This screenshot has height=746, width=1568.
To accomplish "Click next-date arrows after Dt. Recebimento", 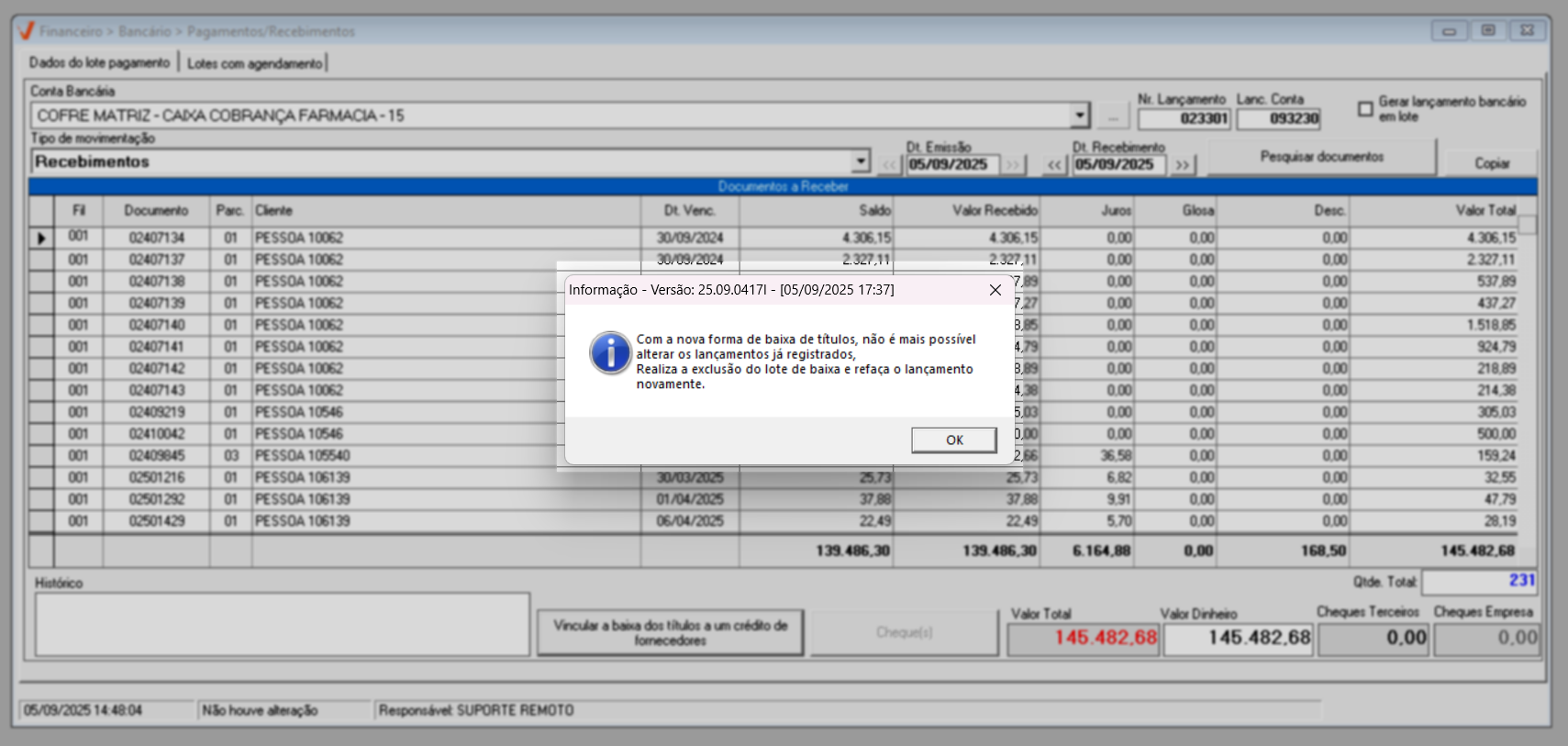I will point(1183,165).
